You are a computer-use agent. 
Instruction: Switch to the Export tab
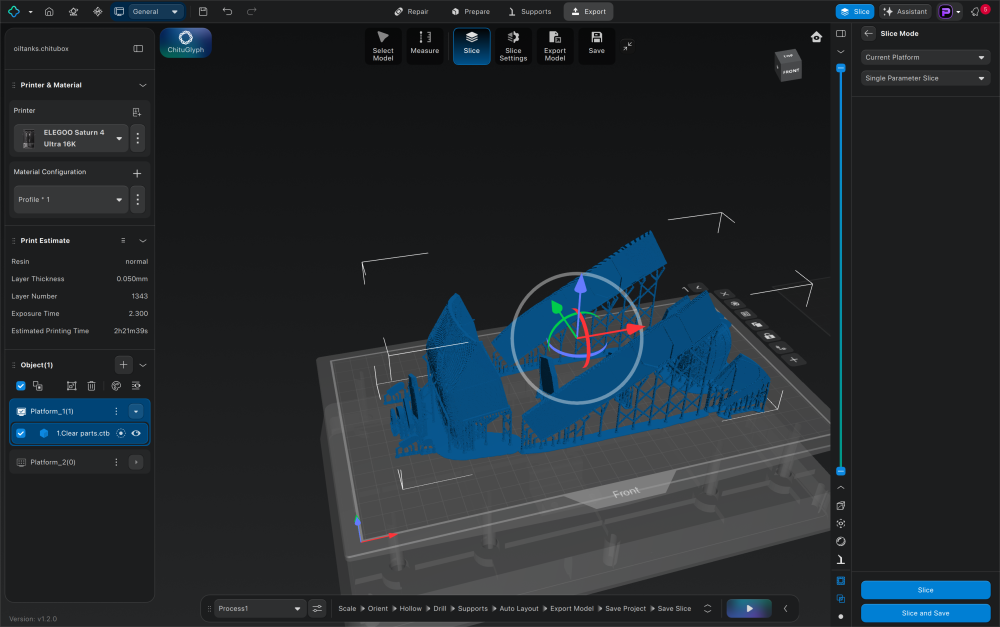589,11
